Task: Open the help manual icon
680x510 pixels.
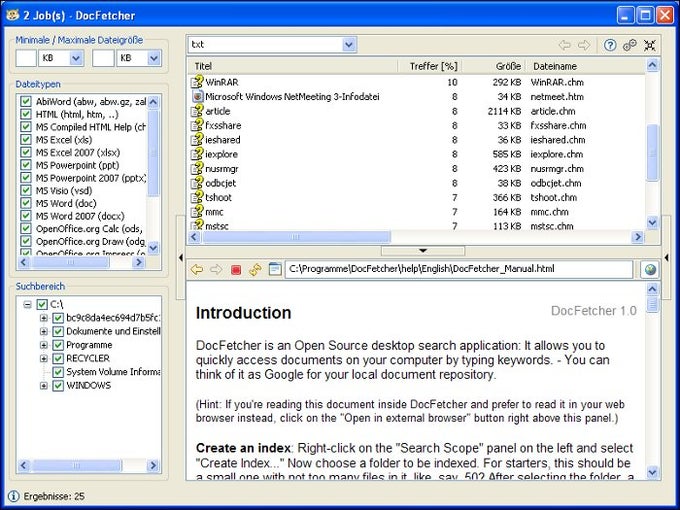Action: pos(610,45)
